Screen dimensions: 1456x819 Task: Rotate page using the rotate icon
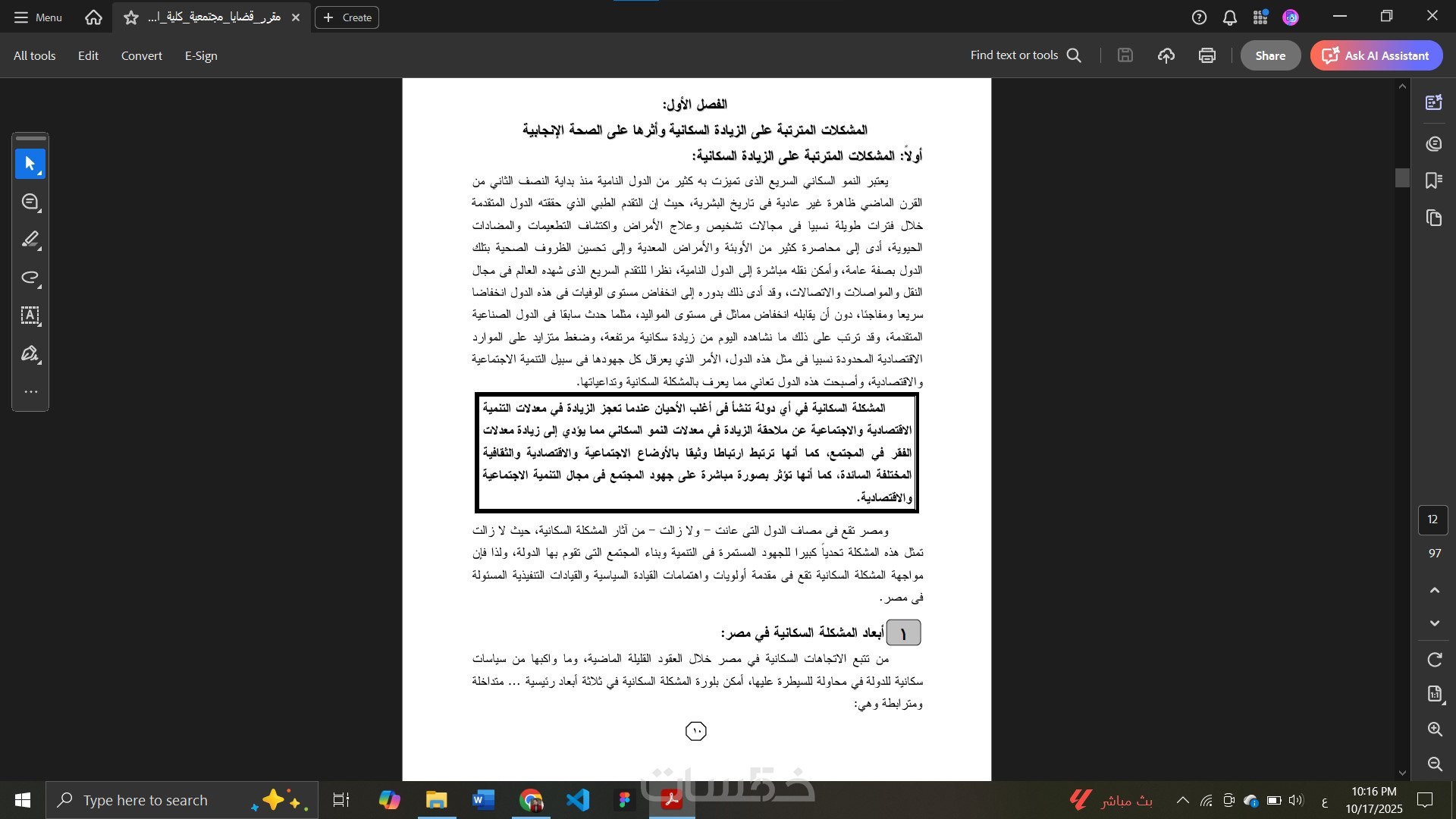(x=1434, y=660)
